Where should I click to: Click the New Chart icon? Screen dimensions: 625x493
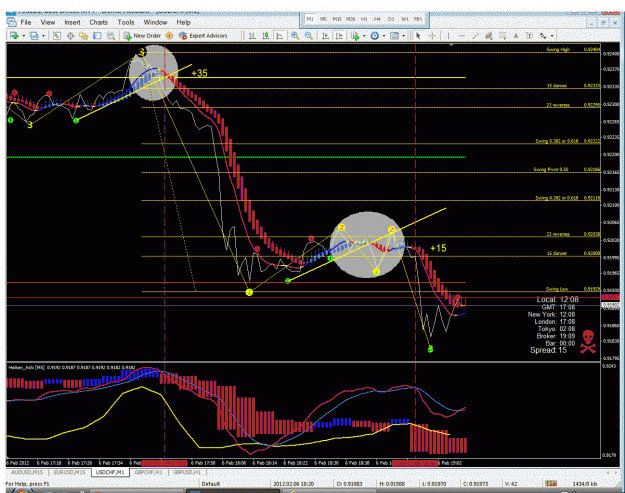(x=14, y=36)
